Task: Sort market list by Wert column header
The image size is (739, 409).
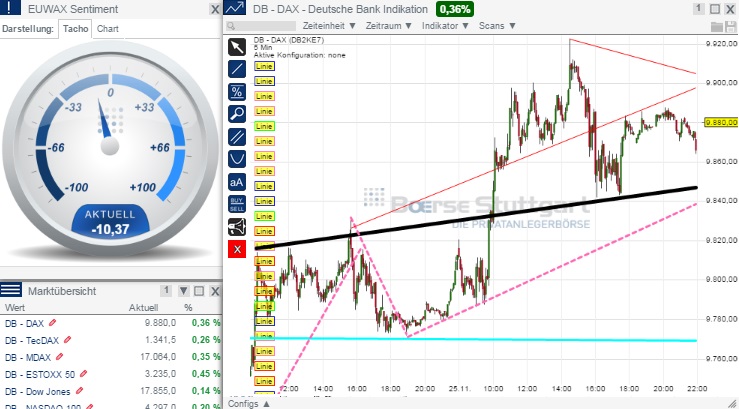Action: pos(15,308)
